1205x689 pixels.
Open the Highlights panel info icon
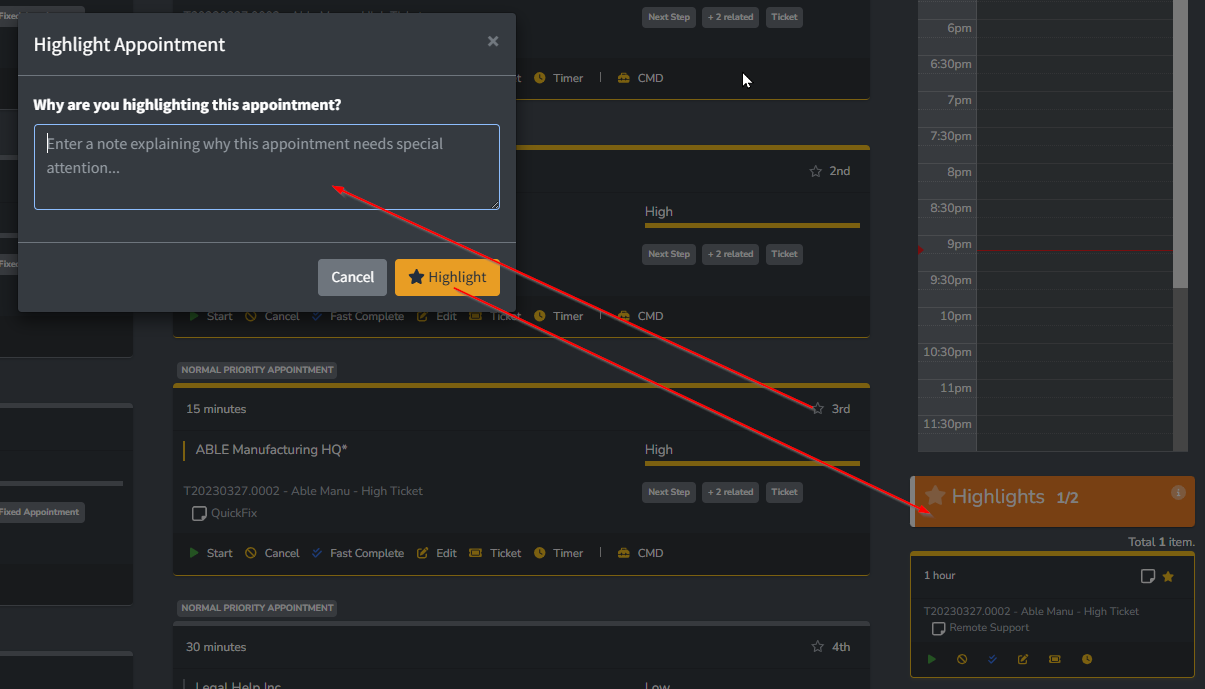[1178, 492]
